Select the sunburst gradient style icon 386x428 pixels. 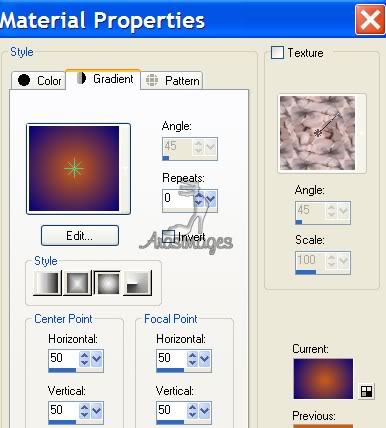tap(107, 283)
